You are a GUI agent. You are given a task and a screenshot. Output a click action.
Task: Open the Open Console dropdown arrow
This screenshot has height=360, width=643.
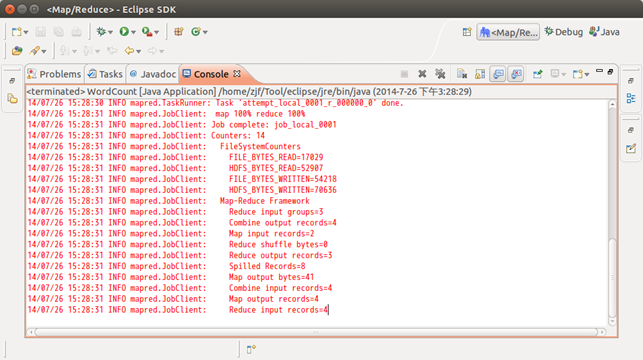(587, 75)
